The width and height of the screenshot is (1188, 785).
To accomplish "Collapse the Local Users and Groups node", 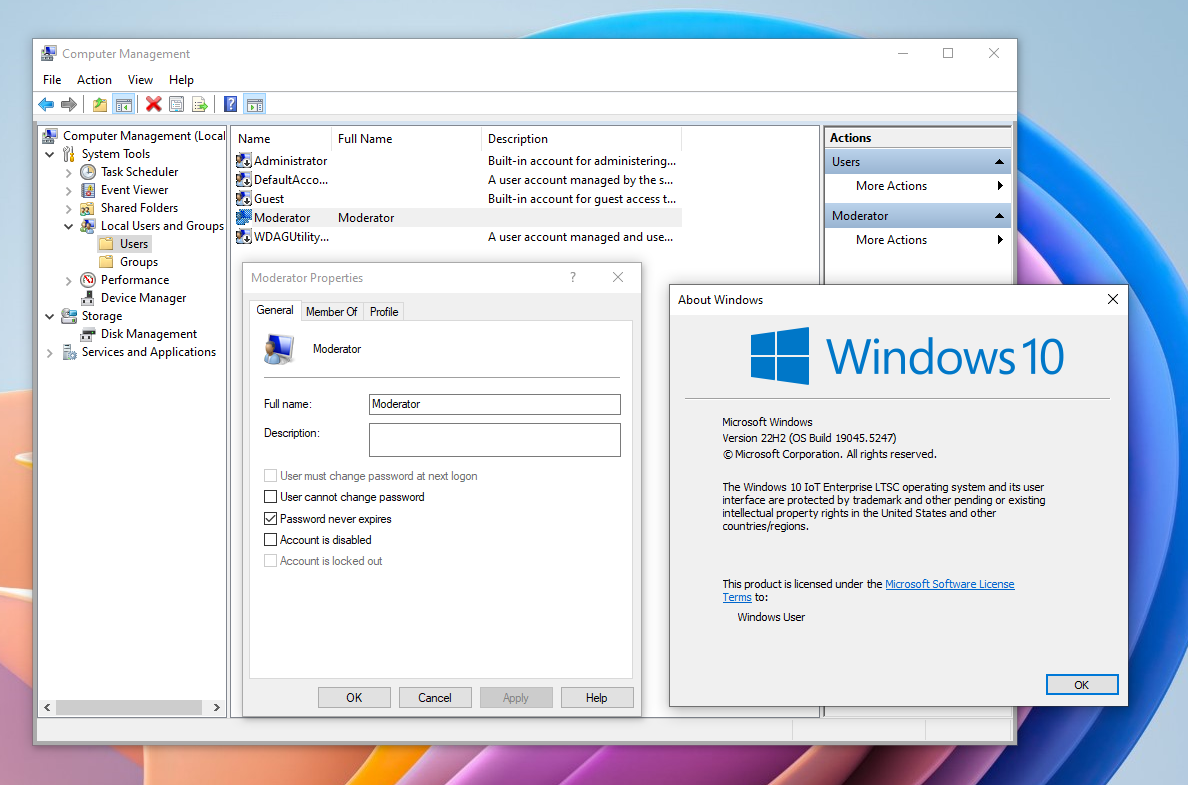I will [68, 227].
